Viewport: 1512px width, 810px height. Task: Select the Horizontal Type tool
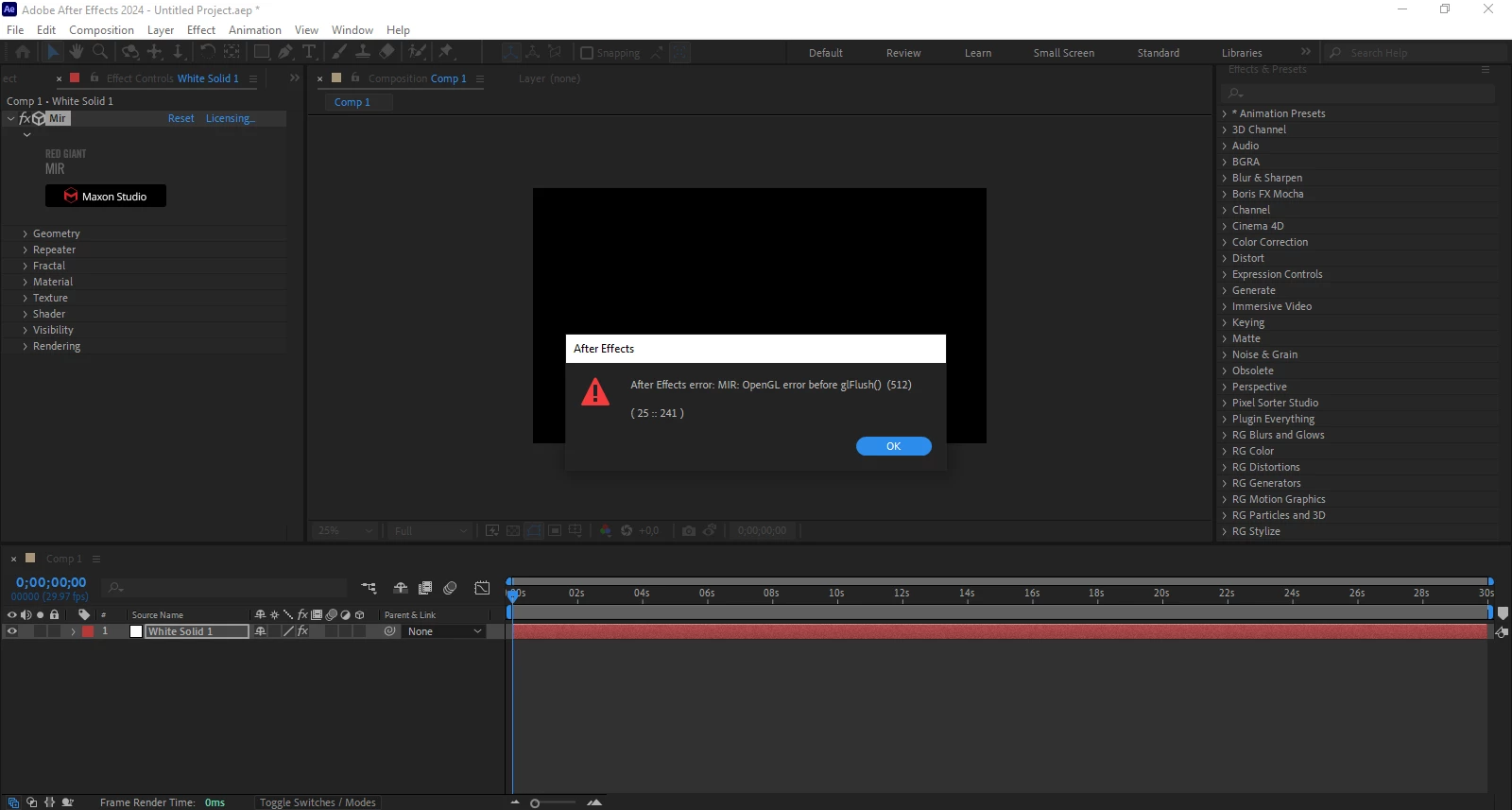309,52
